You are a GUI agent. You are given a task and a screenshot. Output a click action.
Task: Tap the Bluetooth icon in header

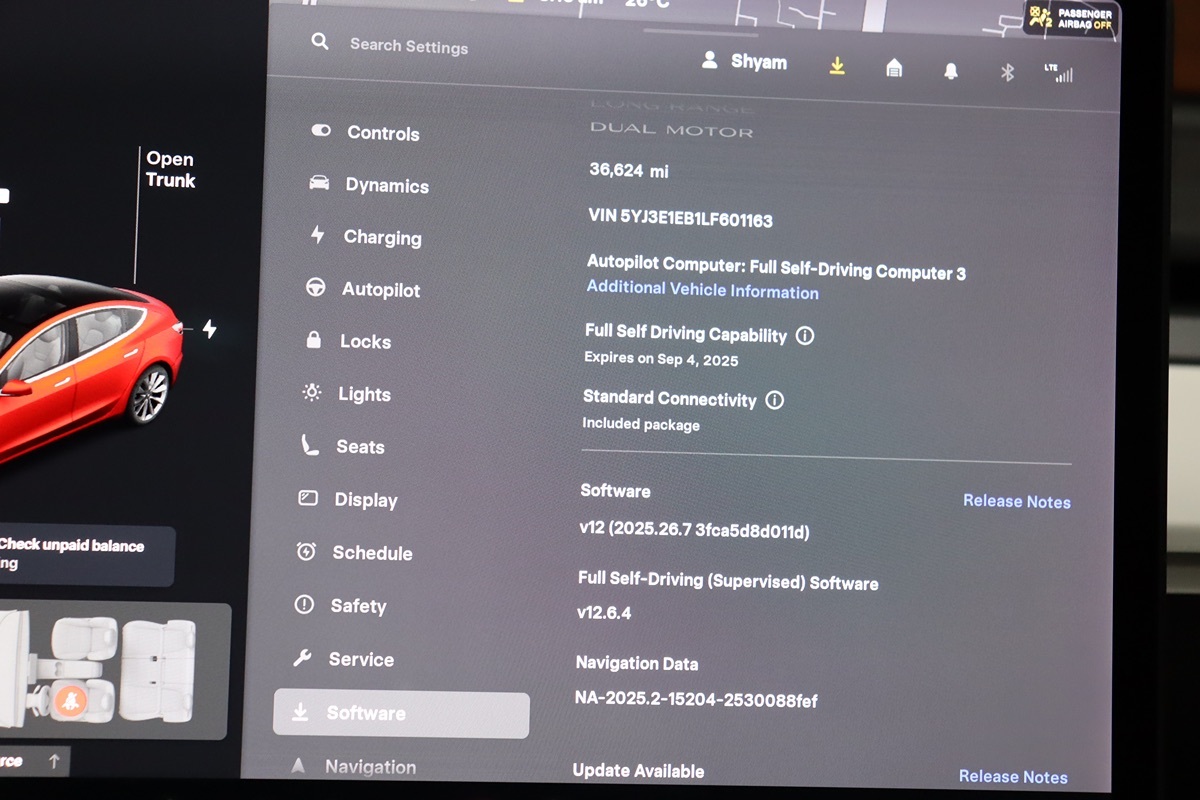(1008, 72)
